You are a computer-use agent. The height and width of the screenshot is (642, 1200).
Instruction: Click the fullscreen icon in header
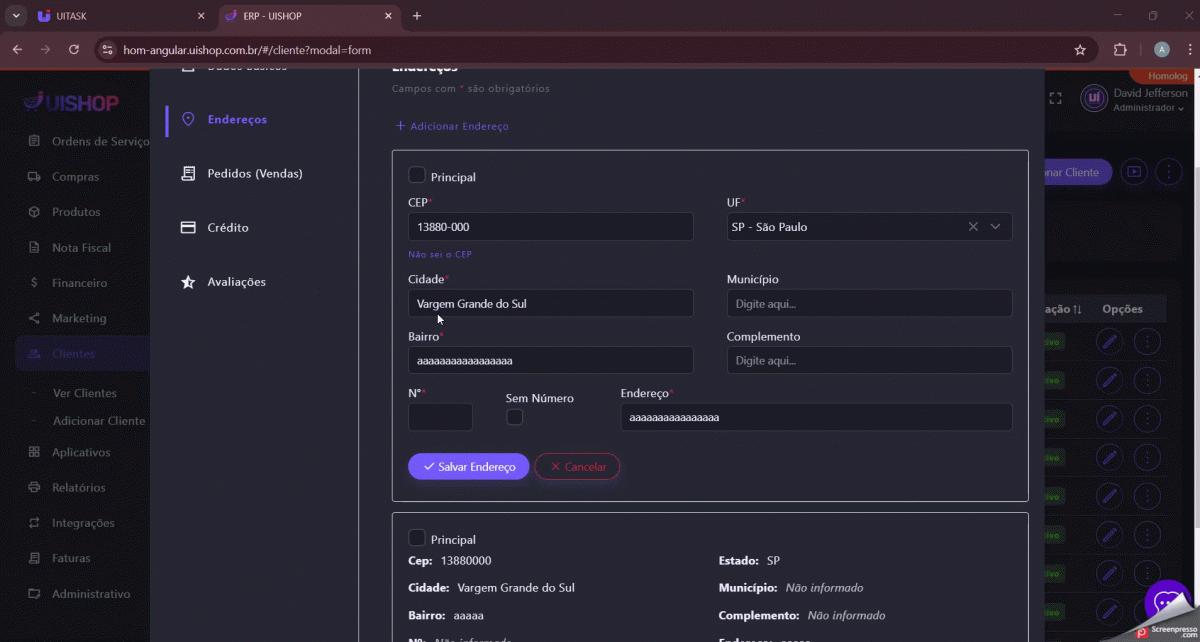1055,98
